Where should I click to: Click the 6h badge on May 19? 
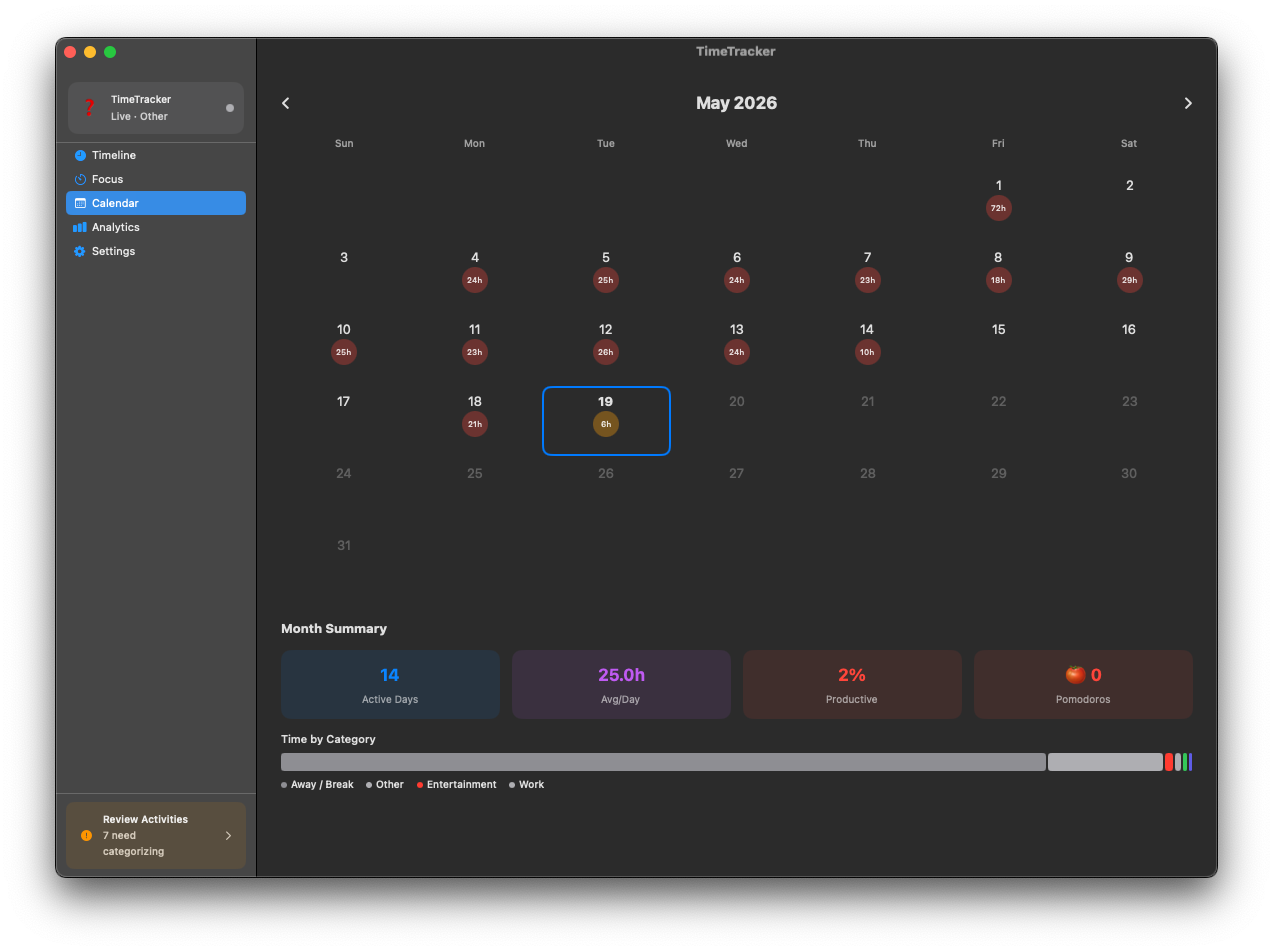[606, 424]
